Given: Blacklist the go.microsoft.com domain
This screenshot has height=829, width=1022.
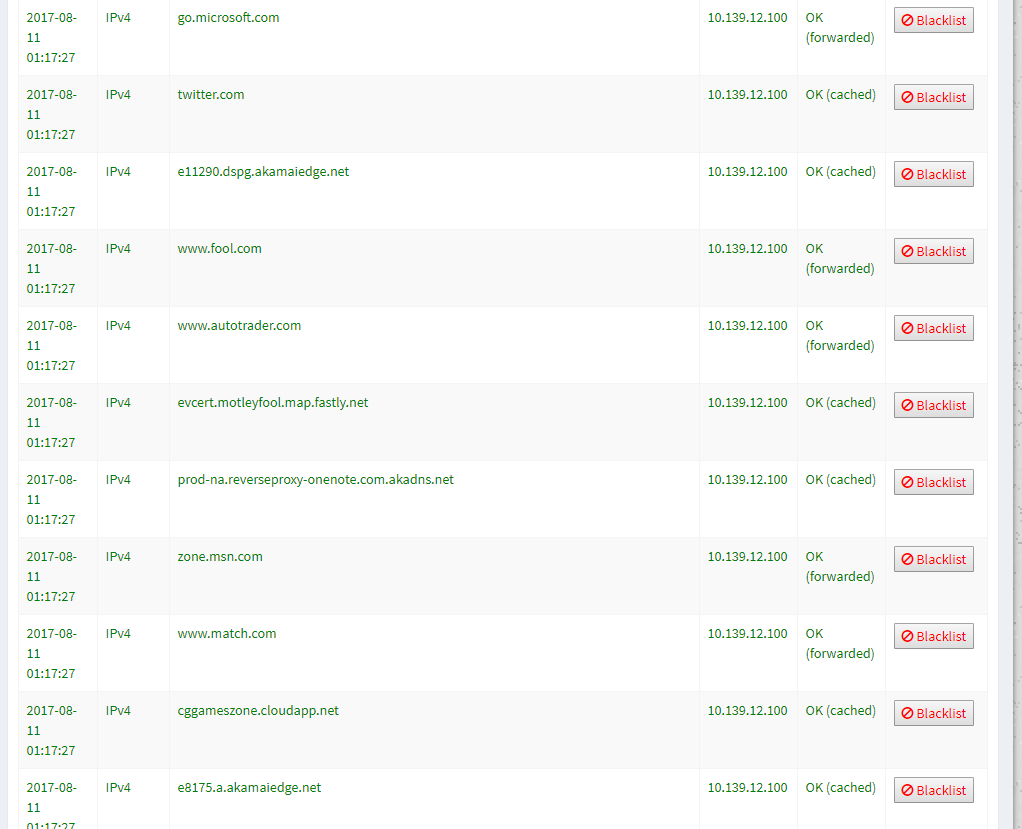Looking at the screenshot, I should tap(933, 20).
